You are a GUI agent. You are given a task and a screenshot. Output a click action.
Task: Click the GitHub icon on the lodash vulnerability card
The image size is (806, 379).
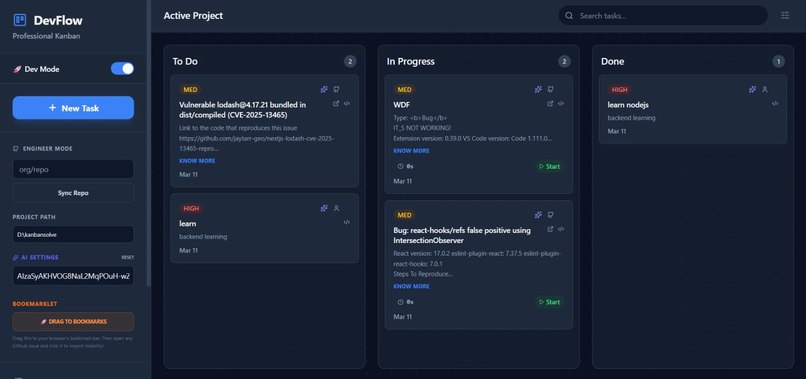point(336,89)
